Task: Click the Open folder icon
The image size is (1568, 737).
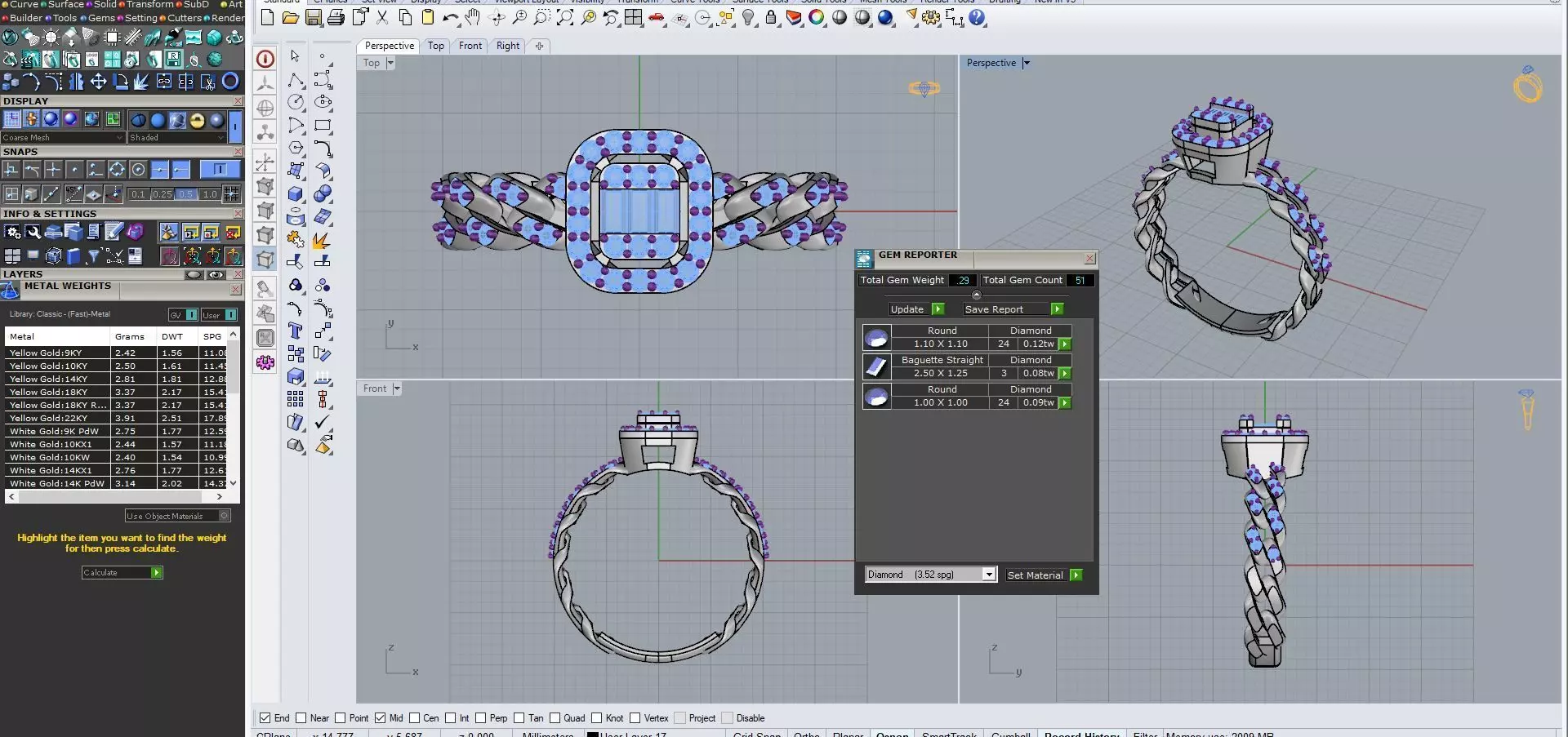Action: [290, 17]
